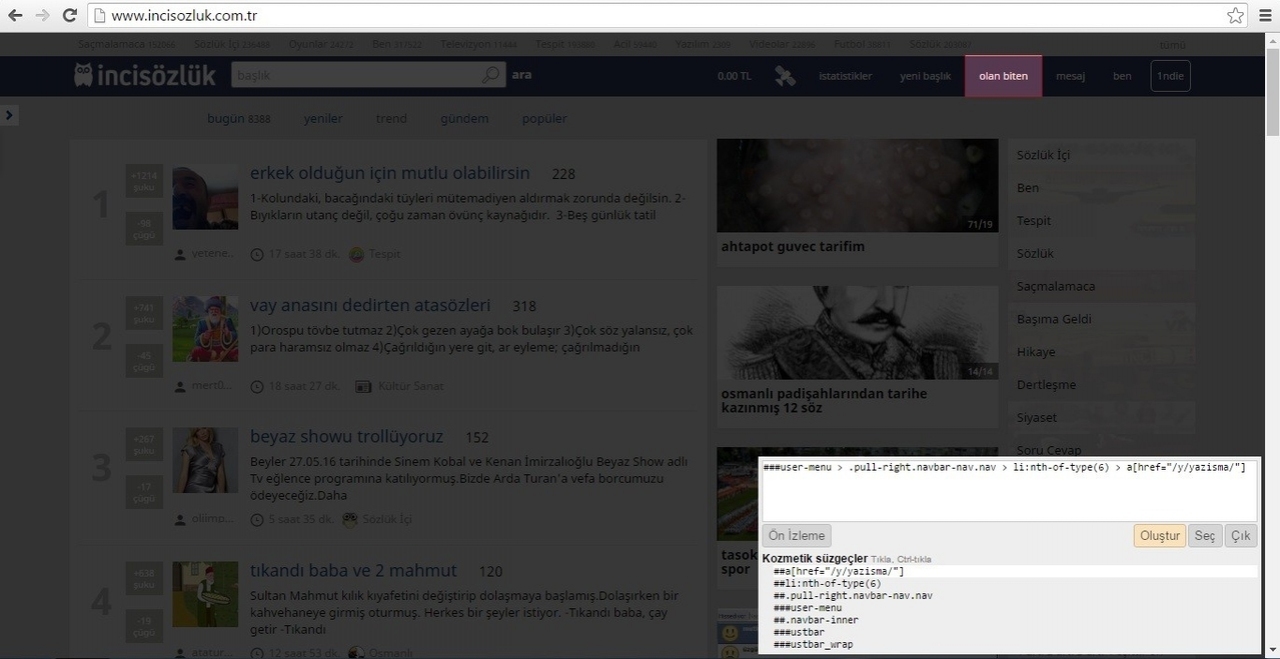
Task: Click the -45 çükü downvote box
Action: tap(143, 360)
